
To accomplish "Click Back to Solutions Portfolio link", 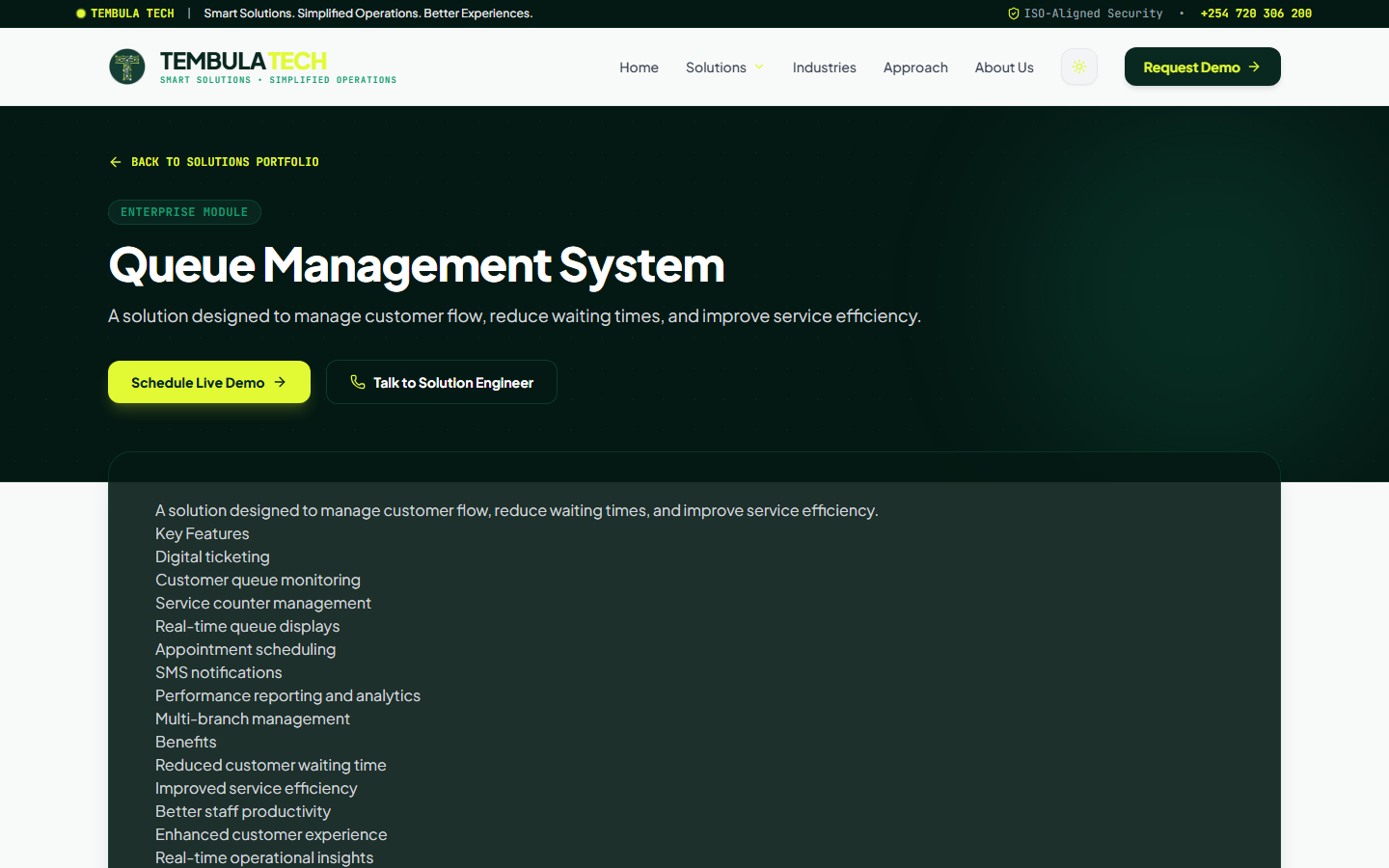I will (214, 162).
